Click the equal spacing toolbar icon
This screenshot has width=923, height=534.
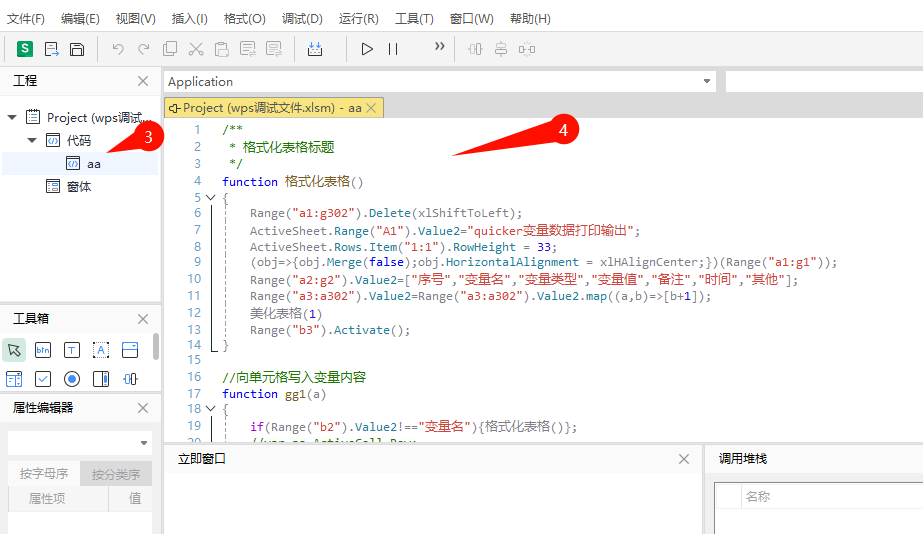[527, 49]
